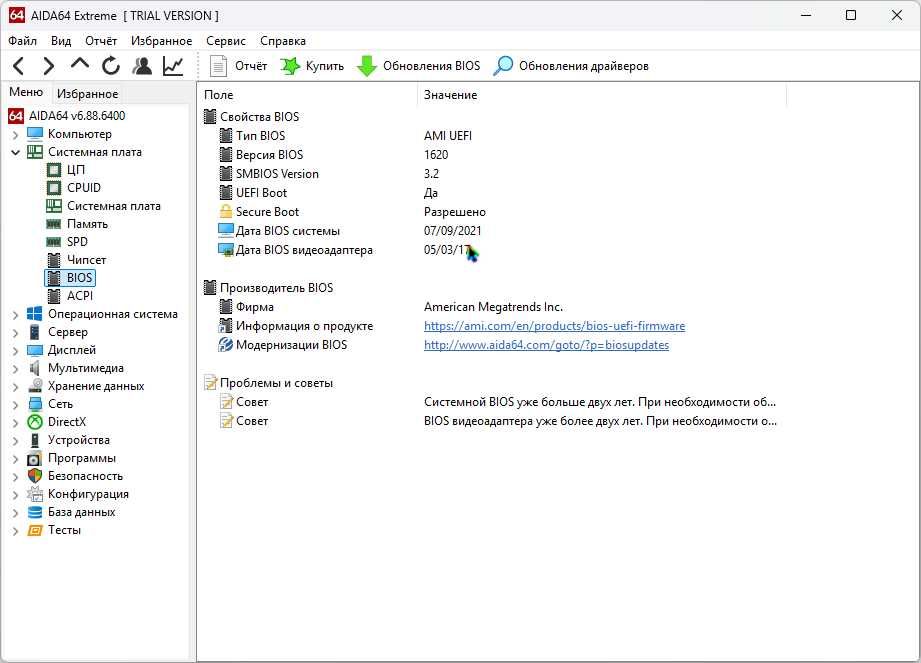Go forward with the right arrow button
The width and height of the screenshot is (921, 663).
coord(49,66)
